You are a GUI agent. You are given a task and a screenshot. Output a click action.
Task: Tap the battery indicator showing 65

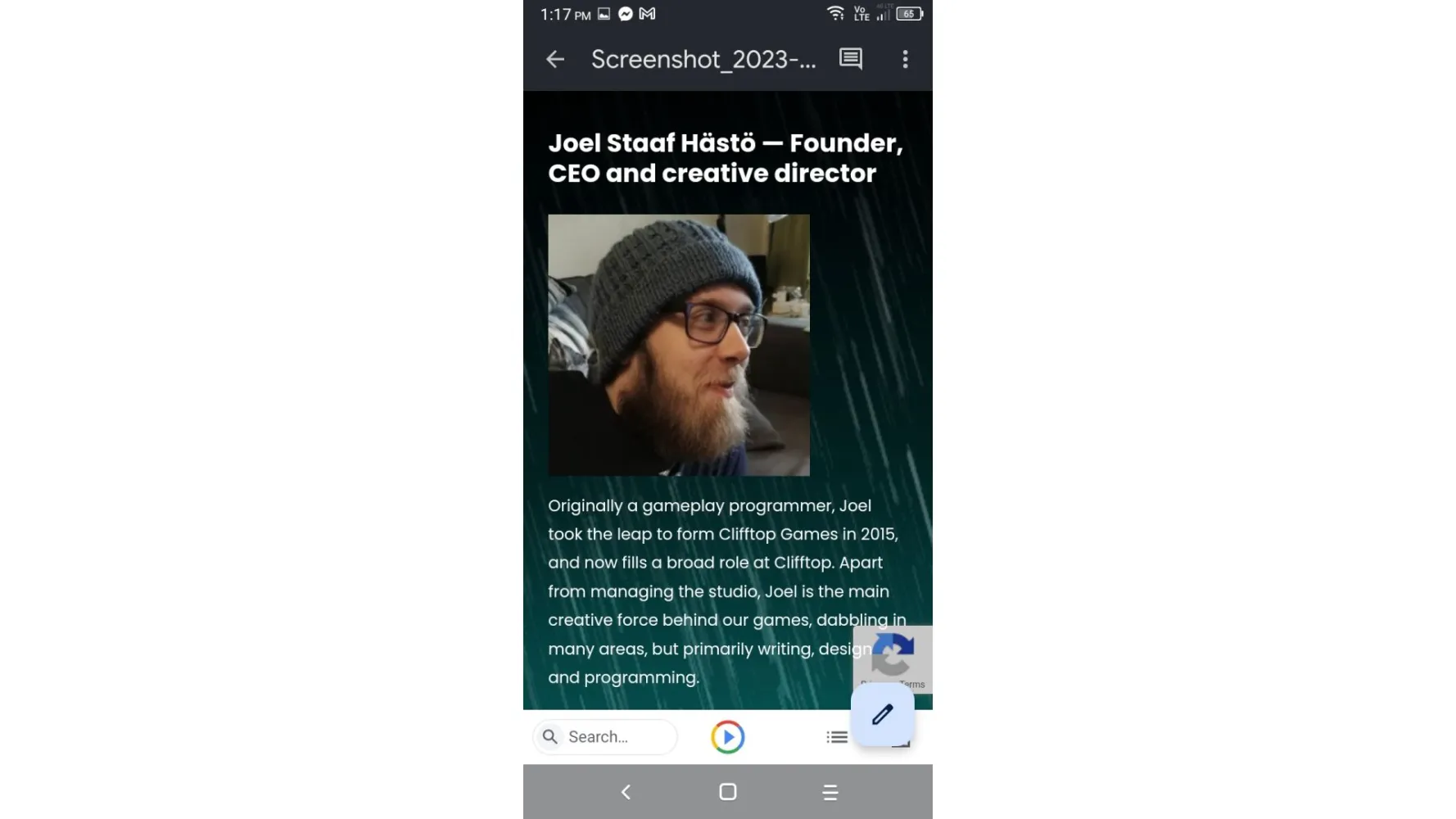point(909,14)
